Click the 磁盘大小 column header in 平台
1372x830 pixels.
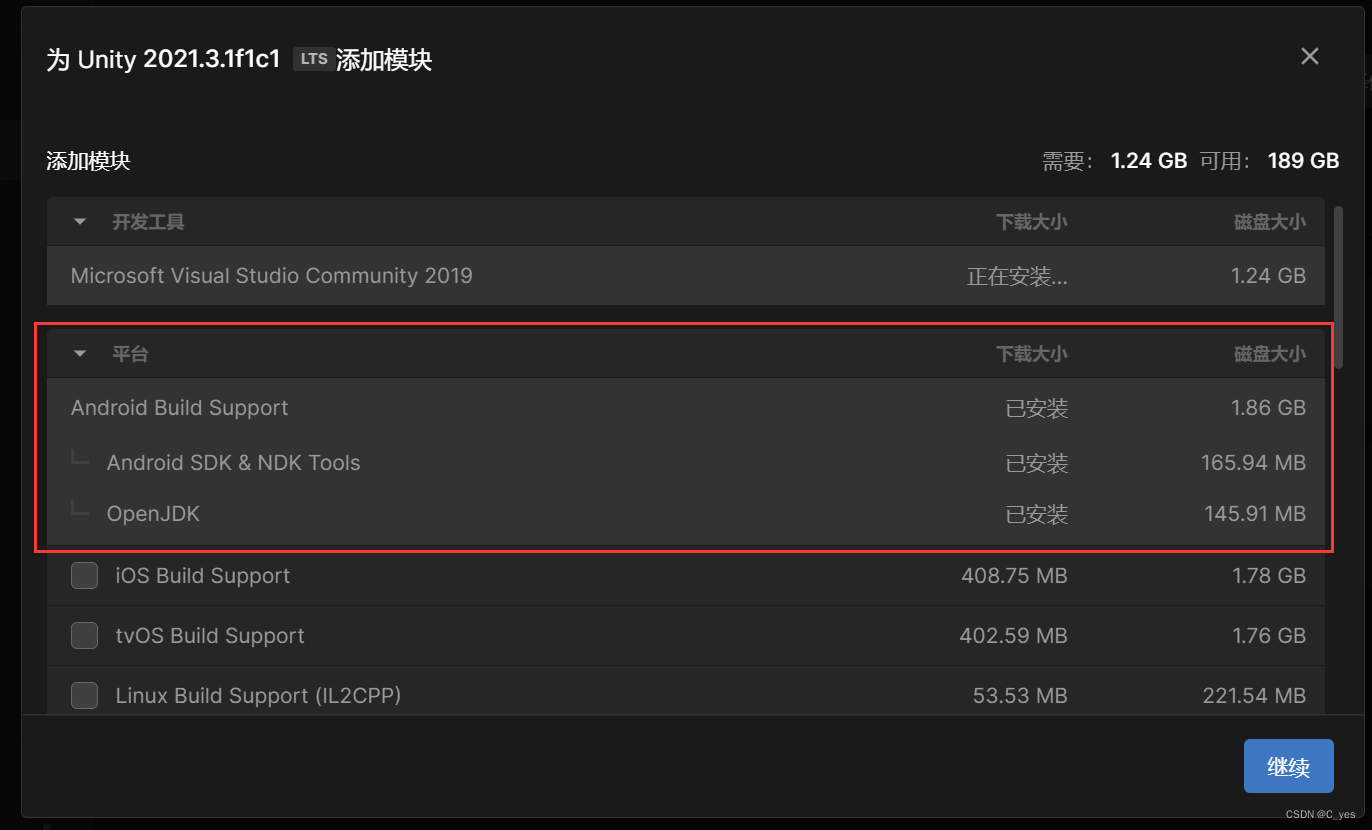1270,353
